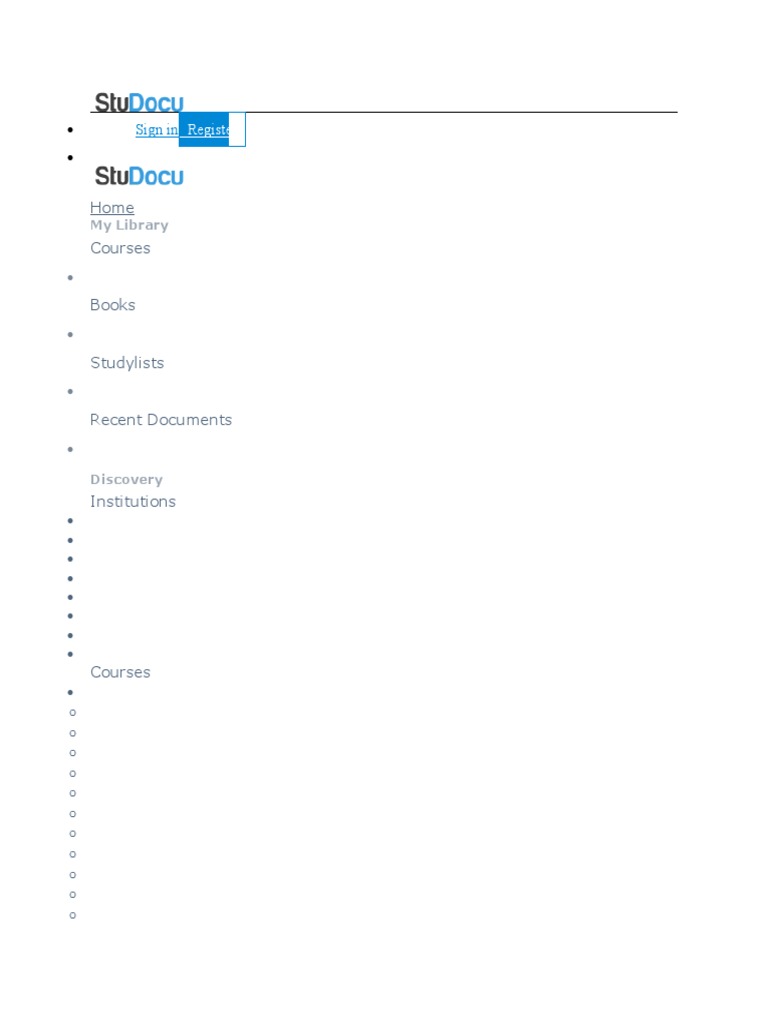Click the bullet just below Studylists
The image size is (768, 1024).
[x=71, y=392]
